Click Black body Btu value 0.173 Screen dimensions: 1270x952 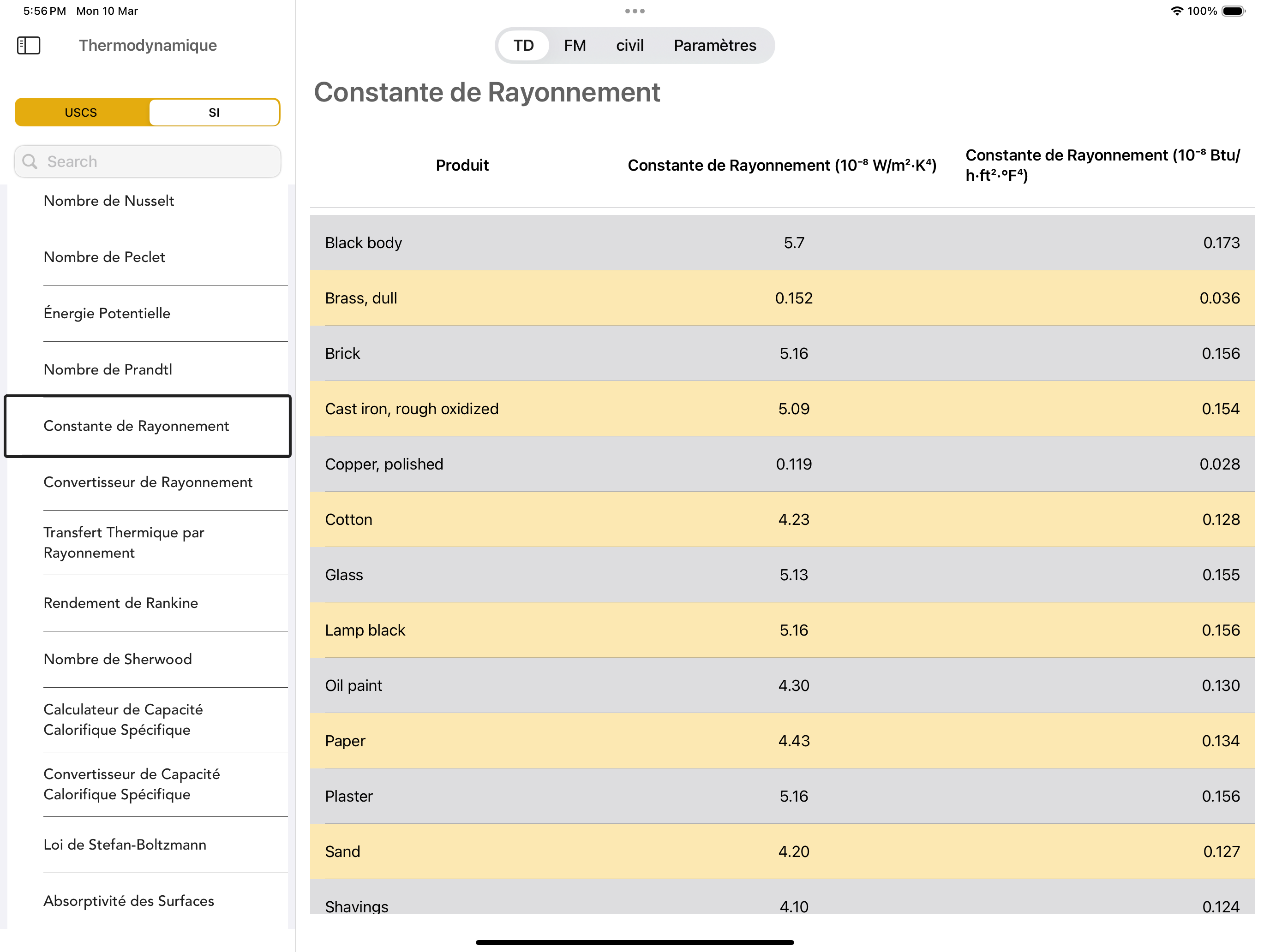click(x=1221, y=244)
